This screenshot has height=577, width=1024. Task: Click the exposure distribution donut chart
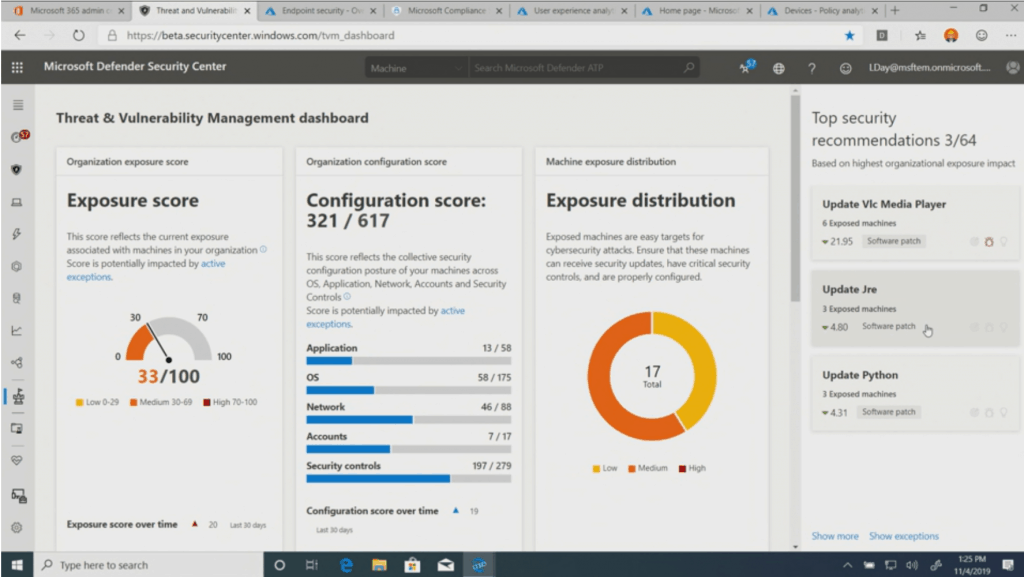[x=652, y=376]
